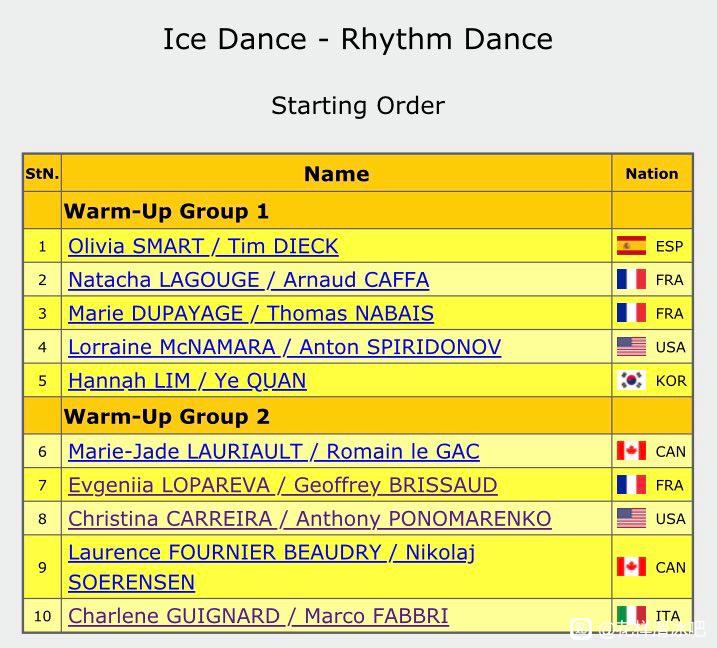Open Olivia SMART / Tim DIECK link
717x648 pixels.
click(203, 246)
